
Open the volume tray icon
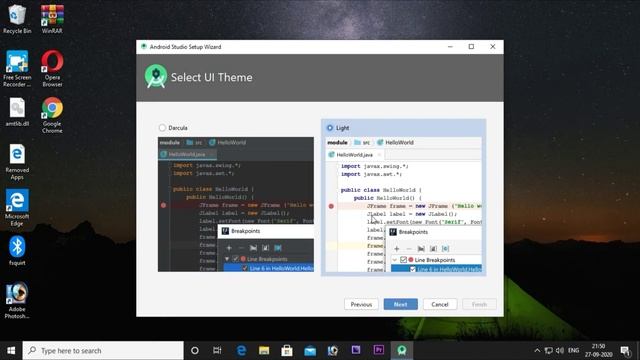coord(560,351)
